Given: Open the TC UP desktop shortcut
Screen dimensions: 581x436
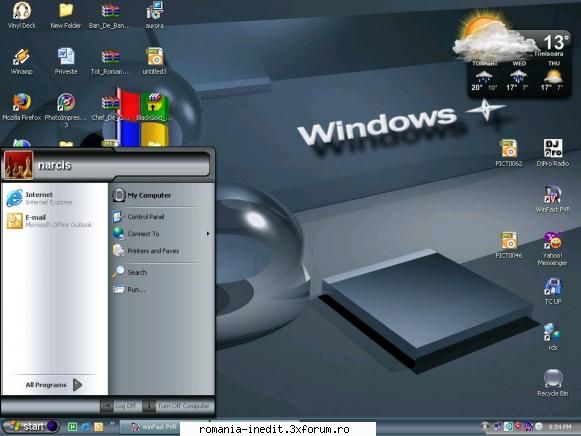Looking at the screenshot, I should click(x=552, y=291).
